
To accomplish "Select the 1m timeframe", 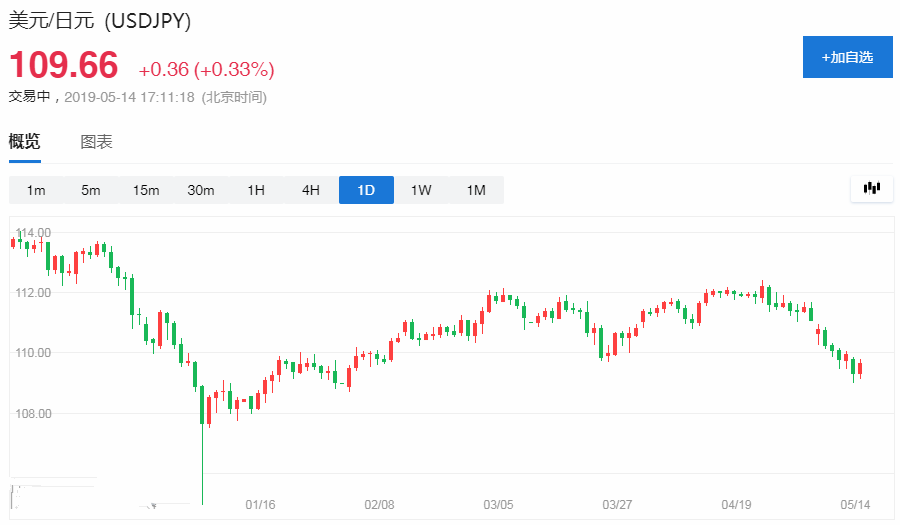I will [x=36, y=190].
